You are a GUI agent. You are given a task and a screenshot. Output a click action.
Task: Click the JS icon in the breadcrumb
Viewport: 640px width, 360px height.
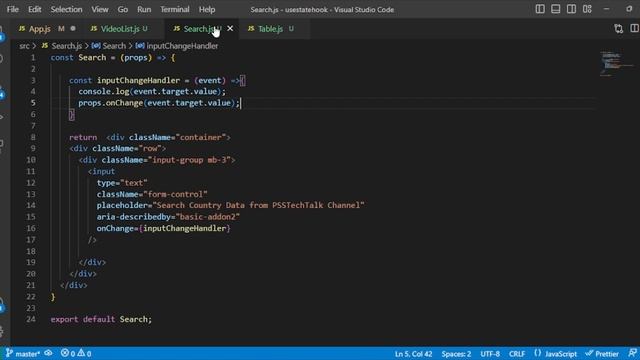[45, 46]
